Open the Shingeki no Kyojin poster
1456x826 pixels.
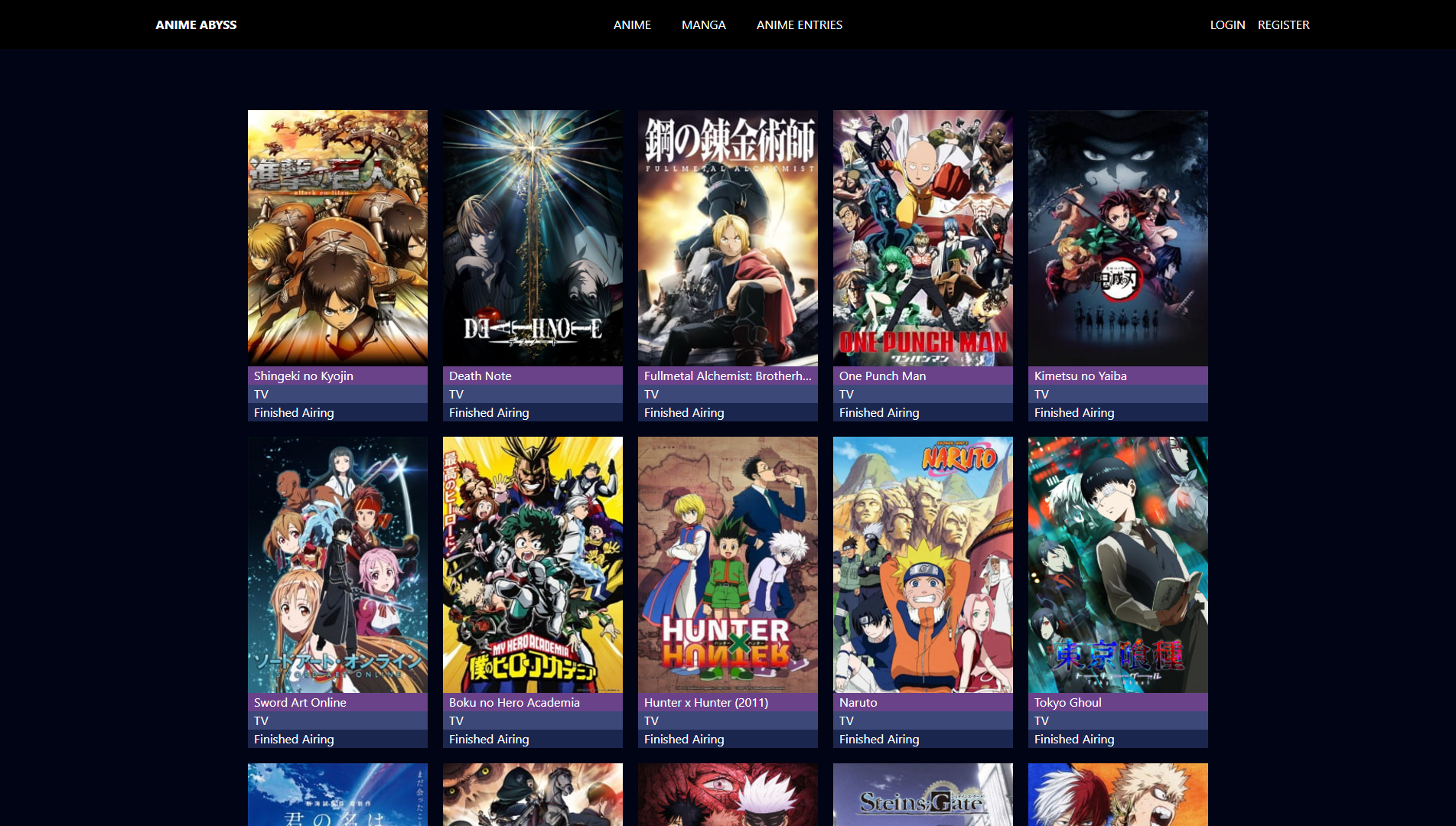coord(337,238)
